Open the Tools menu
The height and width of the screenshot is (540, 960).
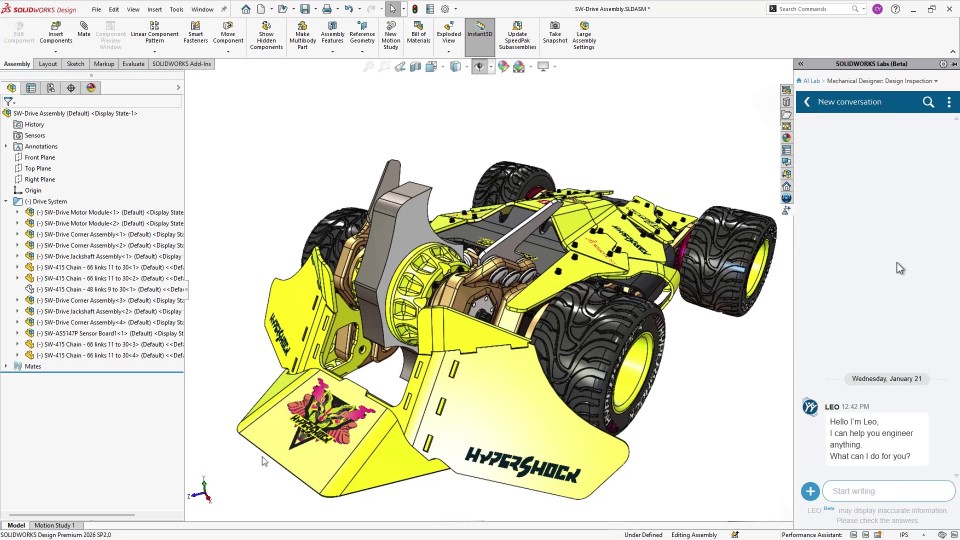pos(176,9)
